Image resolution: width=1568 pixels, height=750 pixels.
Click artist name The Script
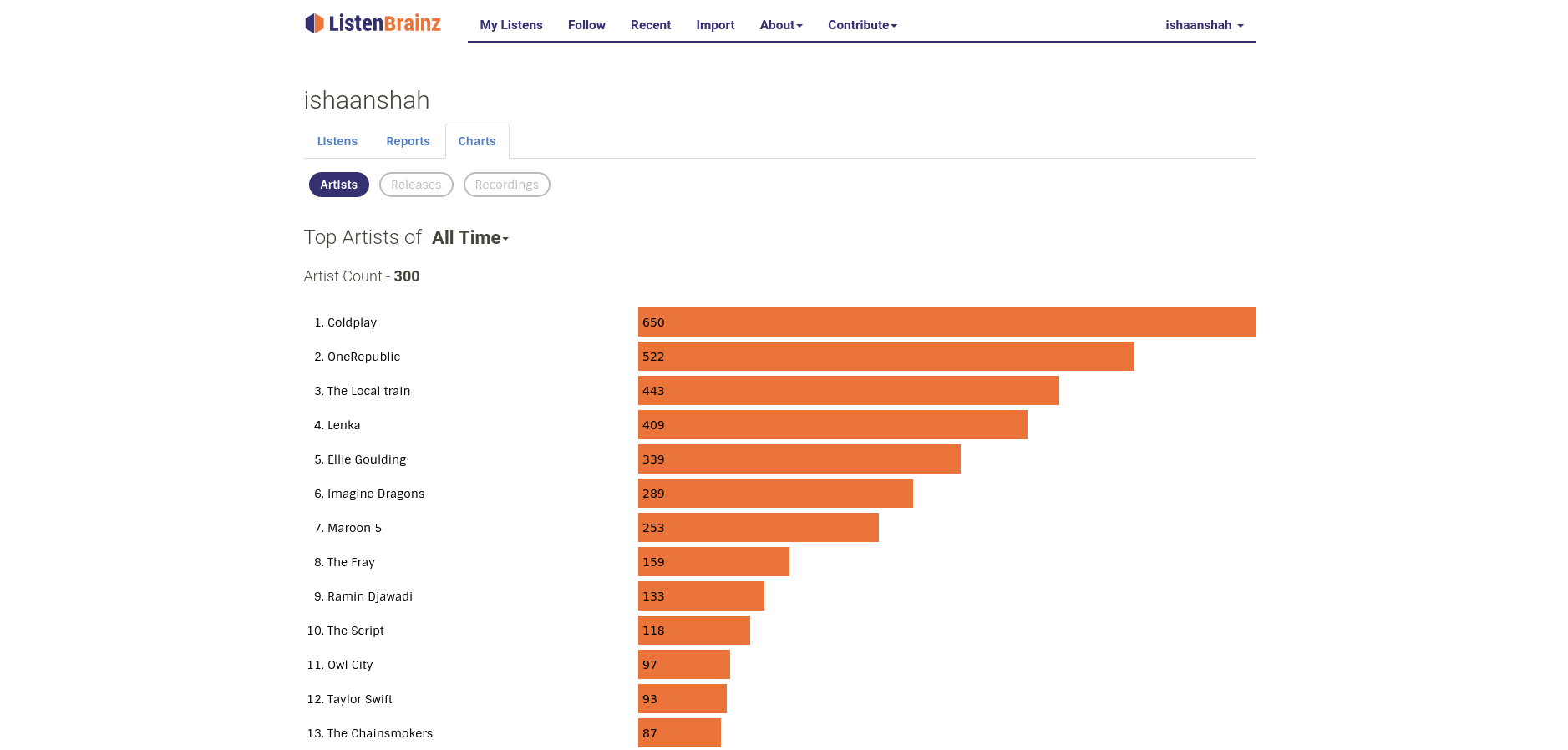(x=356, y=631)
